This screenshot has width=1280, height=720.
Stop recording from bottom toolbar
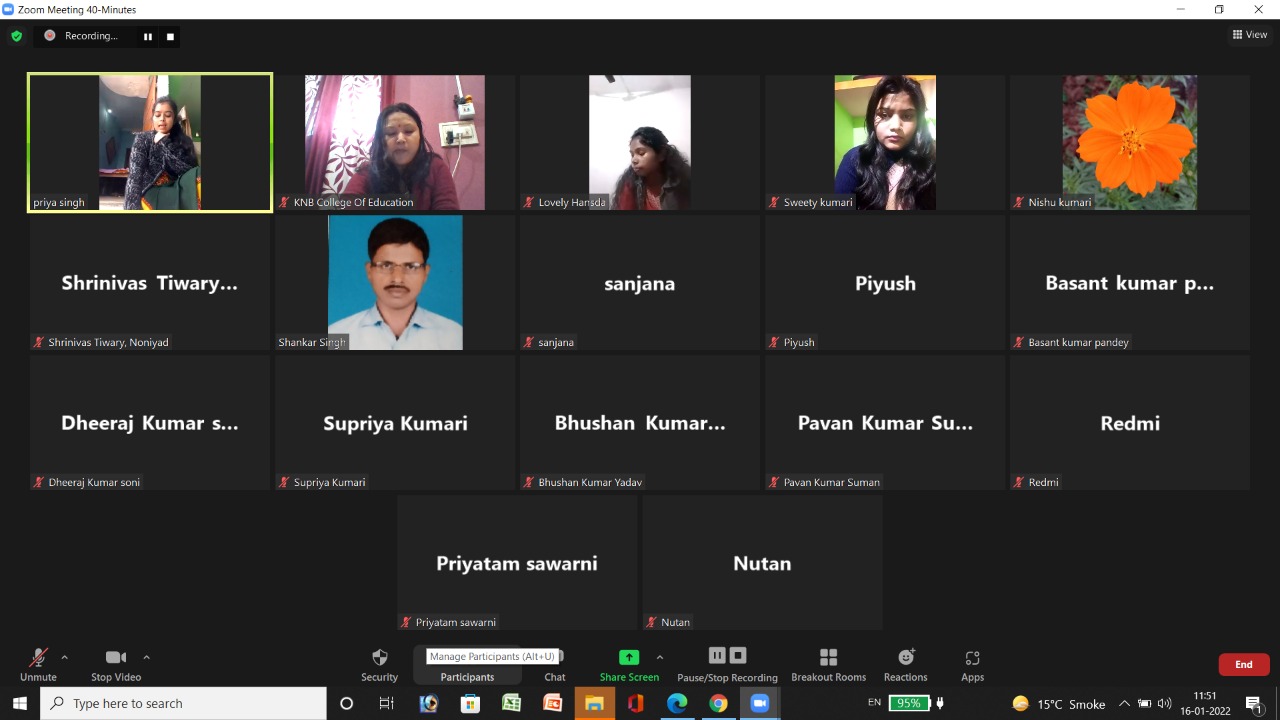point(738,656)
